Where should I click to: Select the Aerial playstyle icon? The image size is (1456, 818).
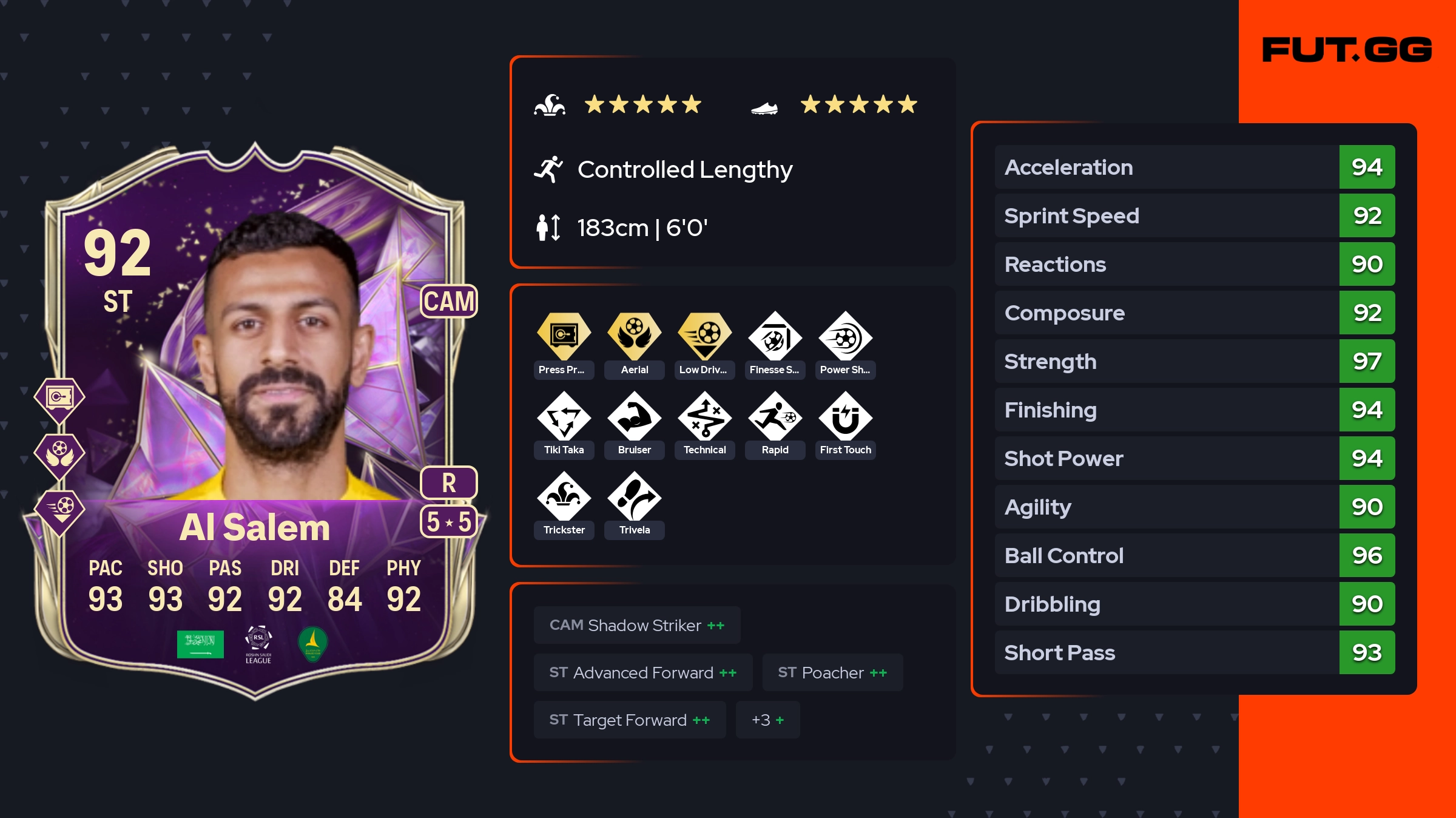pos(634,336)
